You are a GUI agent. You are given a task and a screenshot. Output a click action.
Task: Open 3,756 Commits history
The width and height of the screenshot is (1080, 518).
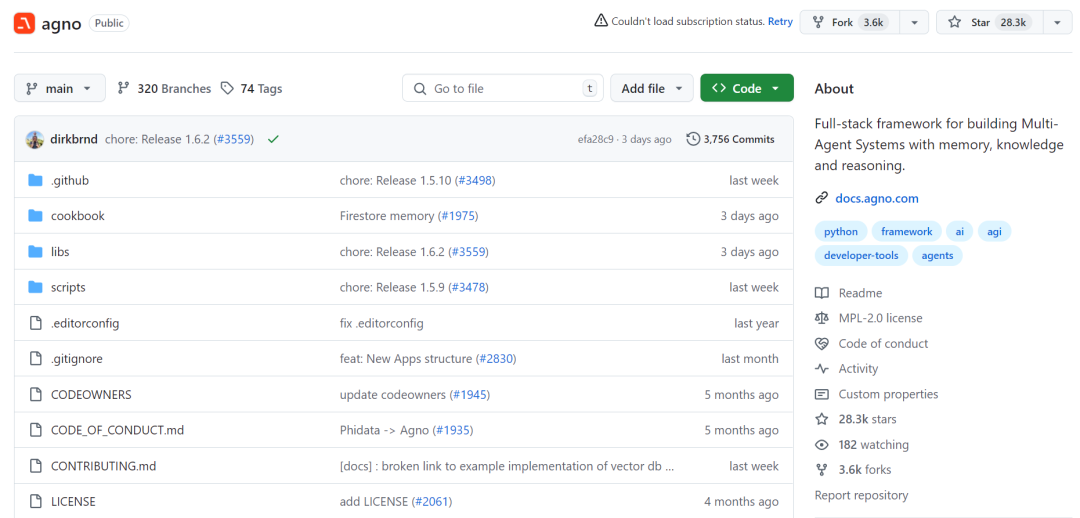tap(730, 139)
